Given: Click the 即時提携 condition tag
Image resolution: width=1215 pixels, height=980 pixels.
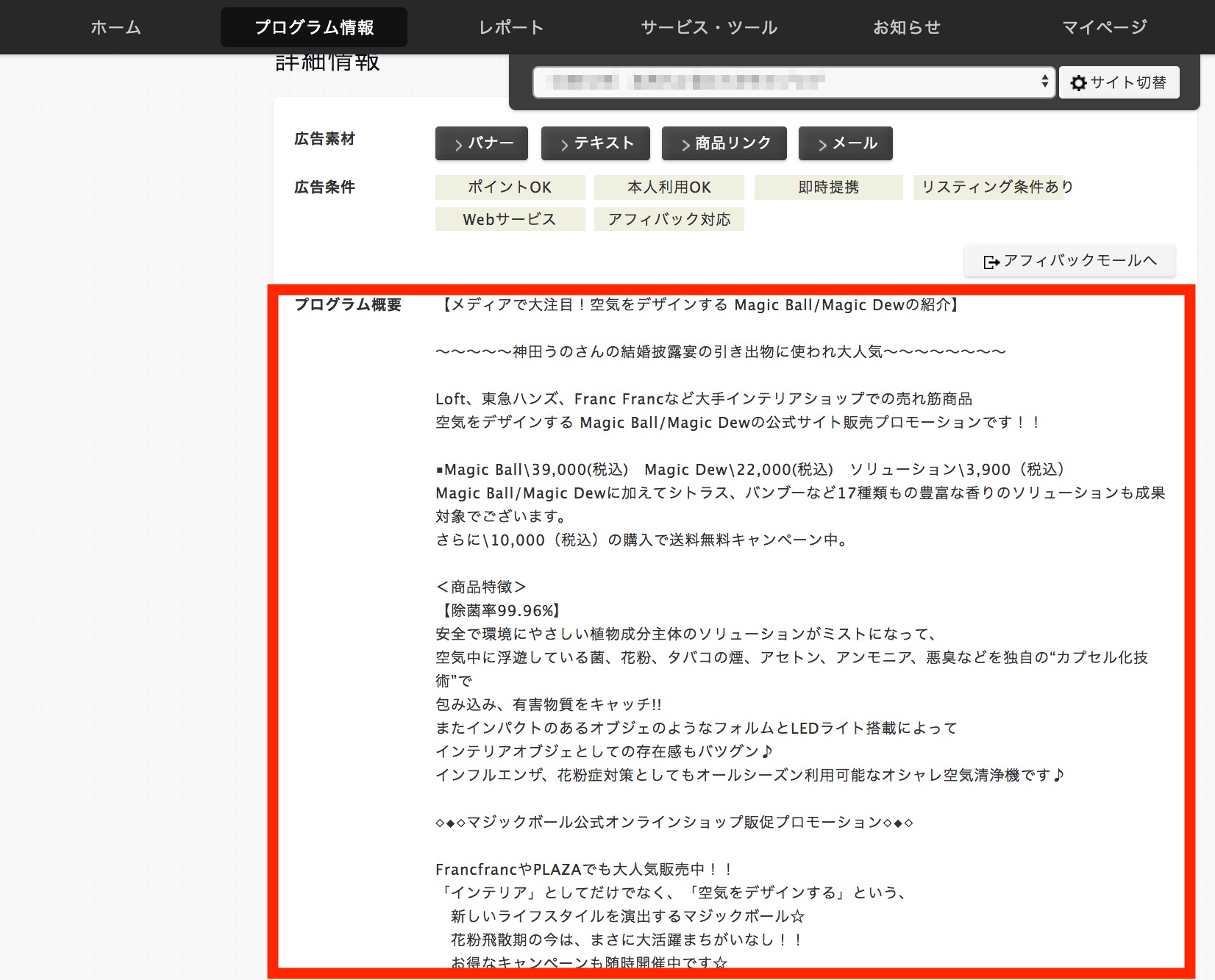Looking at the screenshot, I should pos(829,187).
